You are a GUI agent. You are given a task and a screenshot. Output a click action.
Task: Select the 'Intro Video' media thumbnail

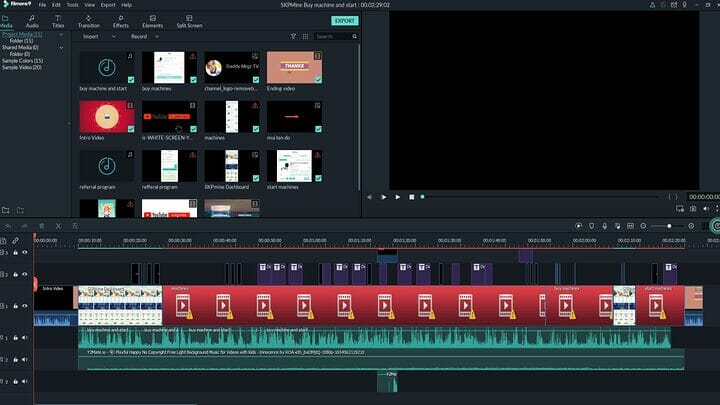coord(107,117)
